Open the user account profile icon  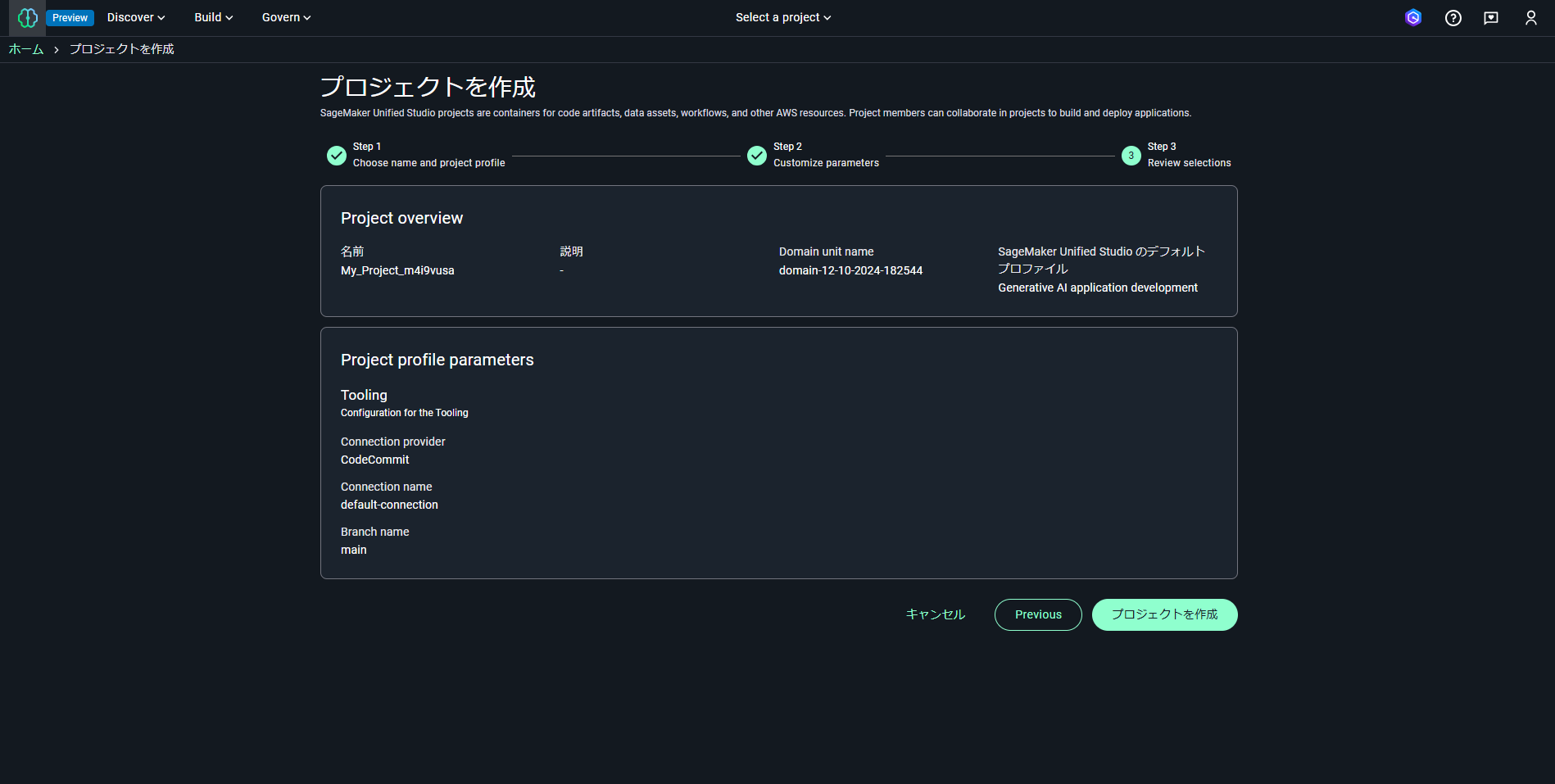pyautogui.click(x=1530, y=18)
